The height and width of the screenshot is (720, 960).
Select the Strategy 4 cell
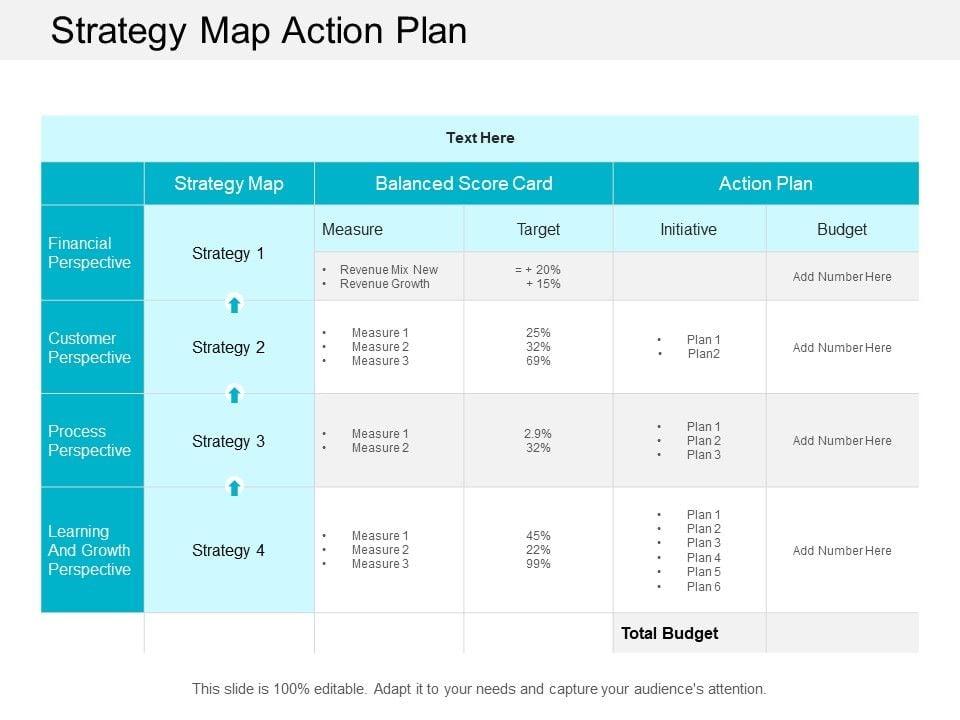pos(228,550)
